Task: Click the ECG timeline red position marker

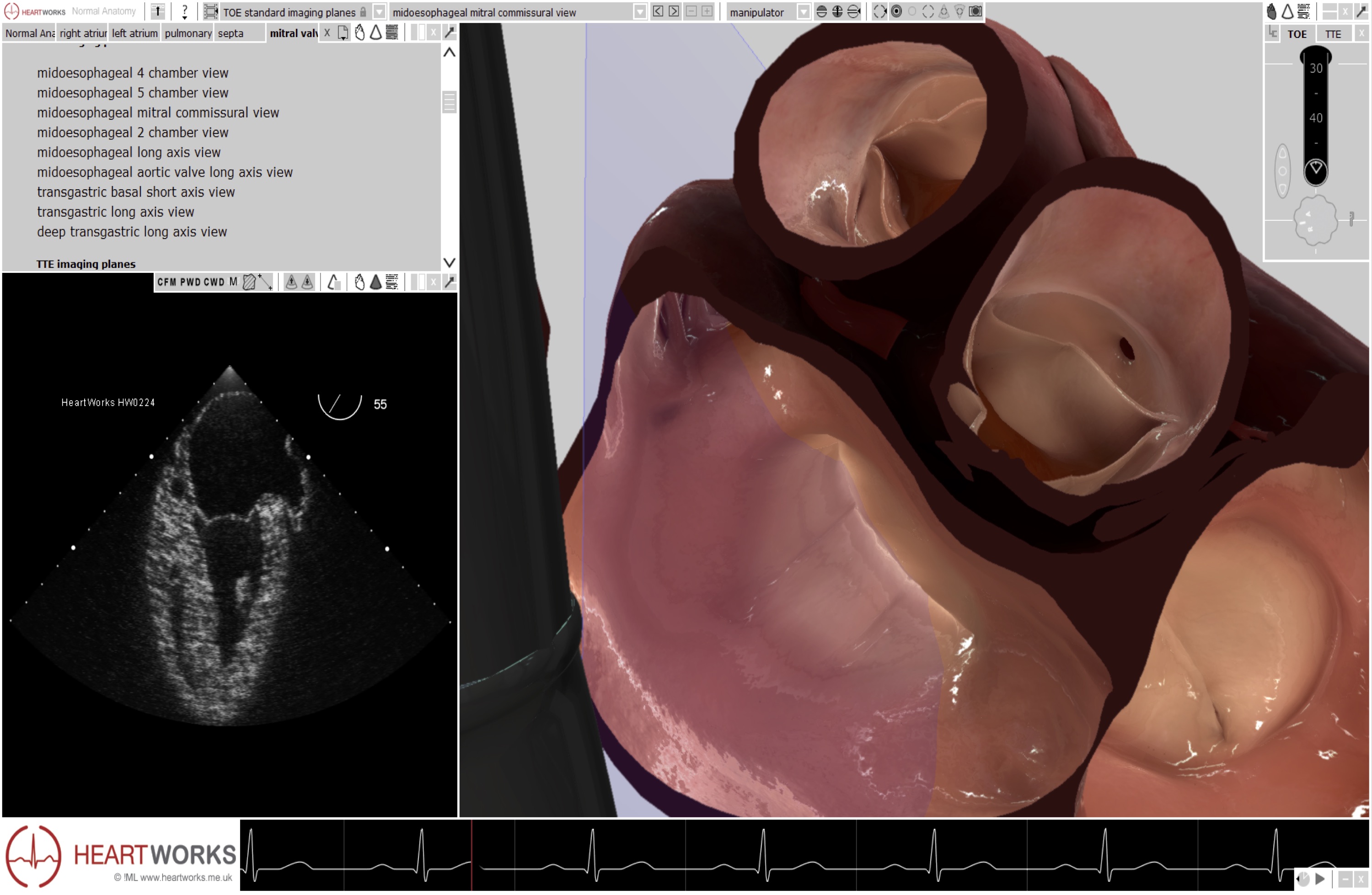Action: (x=472, y=855)
